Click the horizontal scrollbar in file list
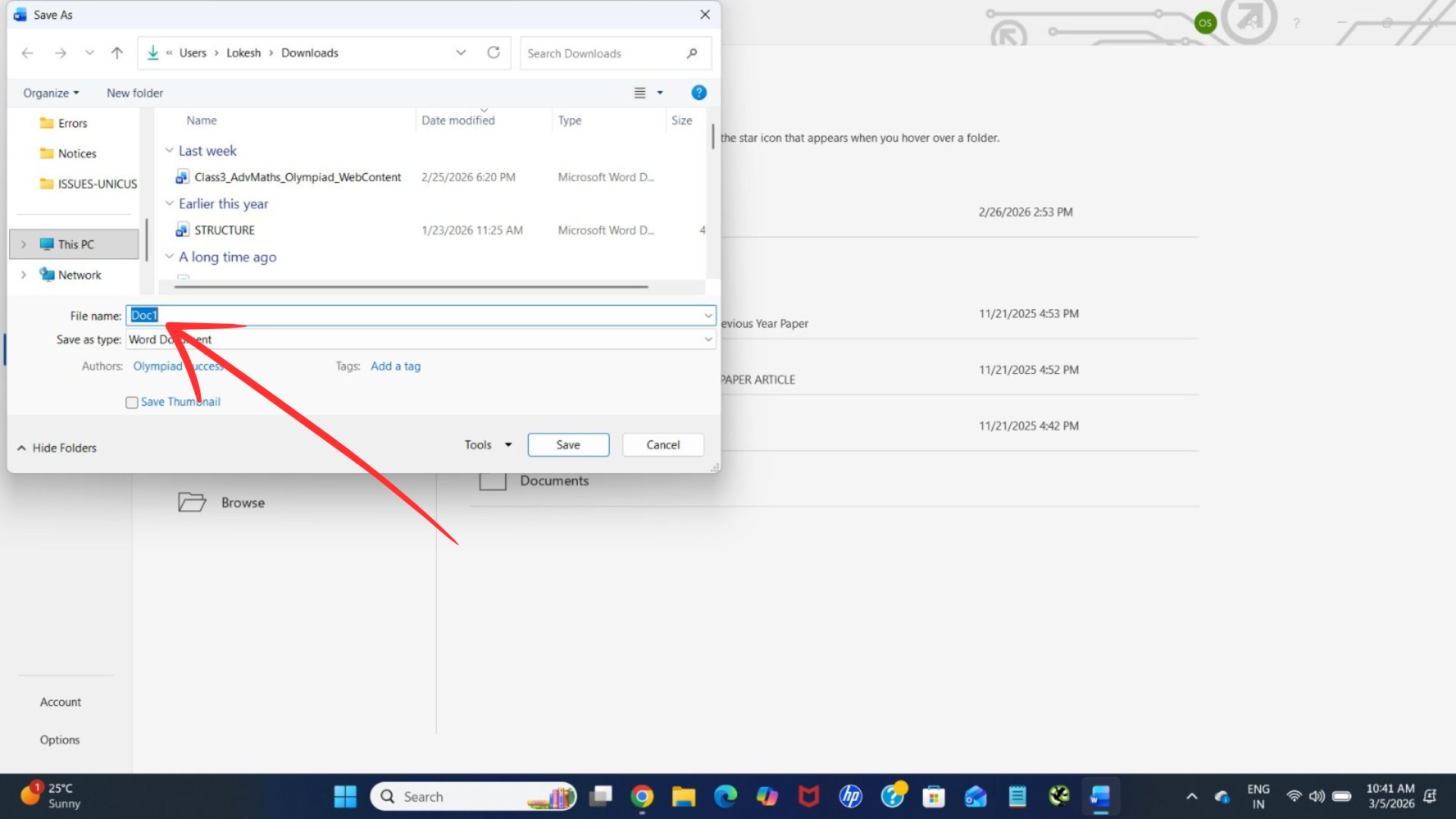The height and width of the screenshot is (819, 1456). pos(411,287)
